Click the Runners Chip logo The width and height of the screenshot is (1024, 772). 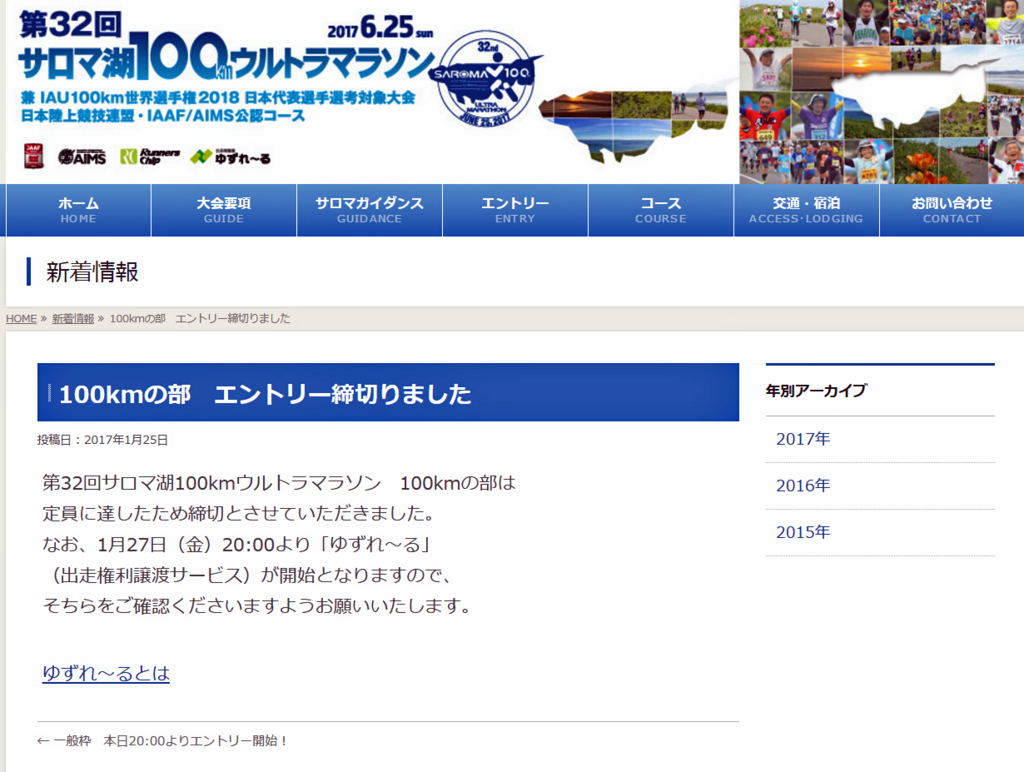[150, 156]
